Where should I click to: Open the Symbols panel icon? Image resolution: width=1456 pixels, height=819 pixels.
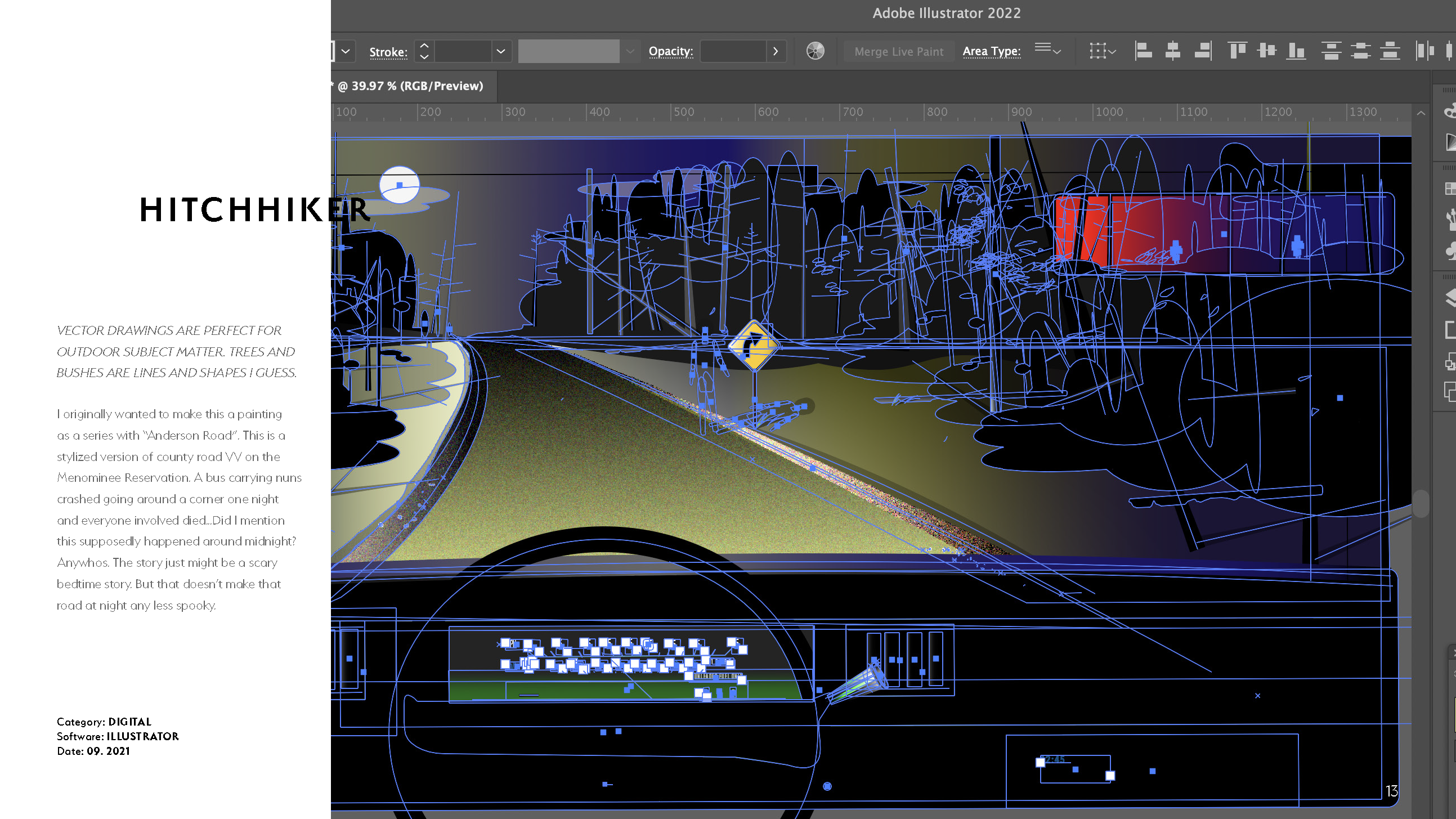pyautogui.click(x=1450, y=250)
